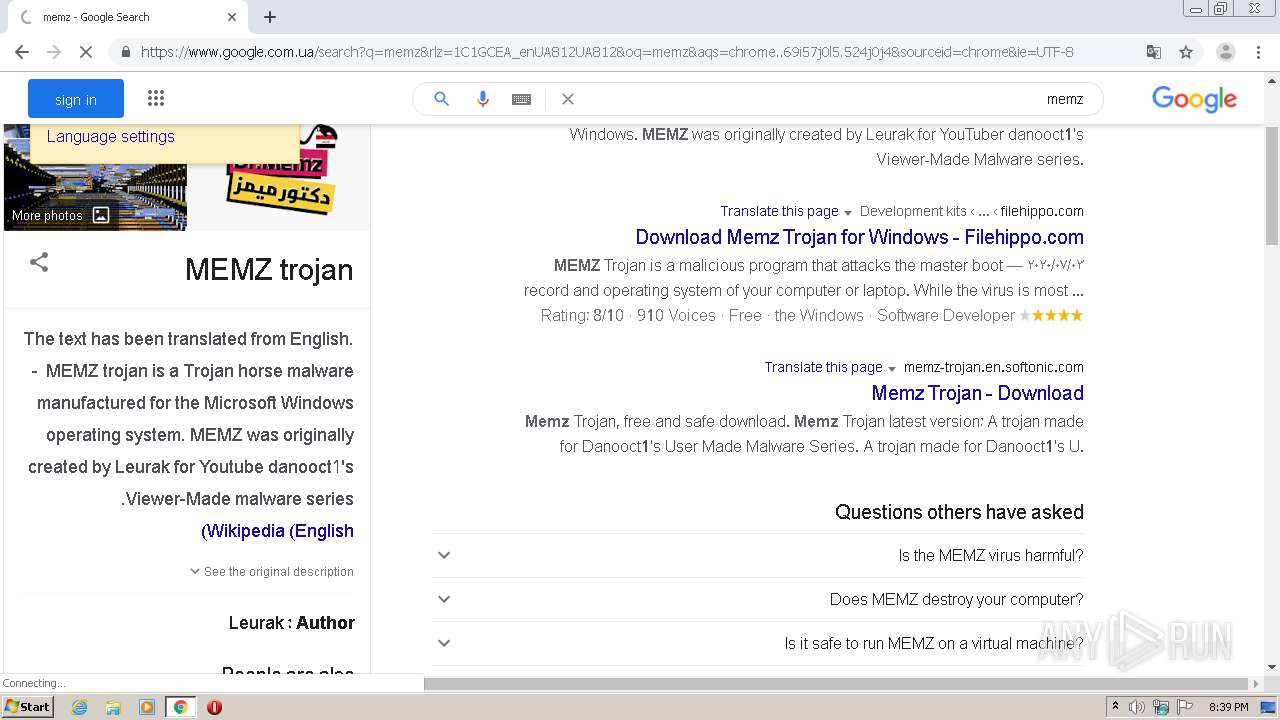
Task: Open the media player taskbar icon
Action: [147, 707]
